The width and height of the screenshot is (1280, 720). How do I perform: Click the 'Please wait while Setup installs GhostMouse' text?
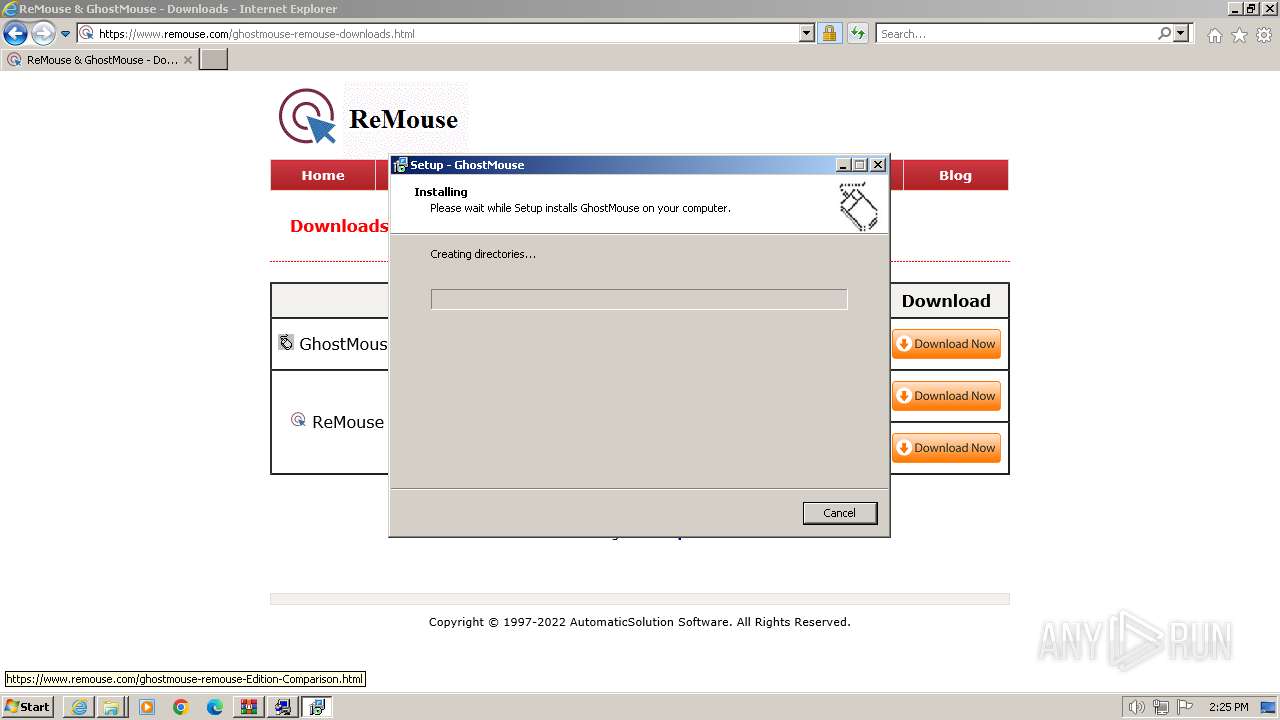580,208
